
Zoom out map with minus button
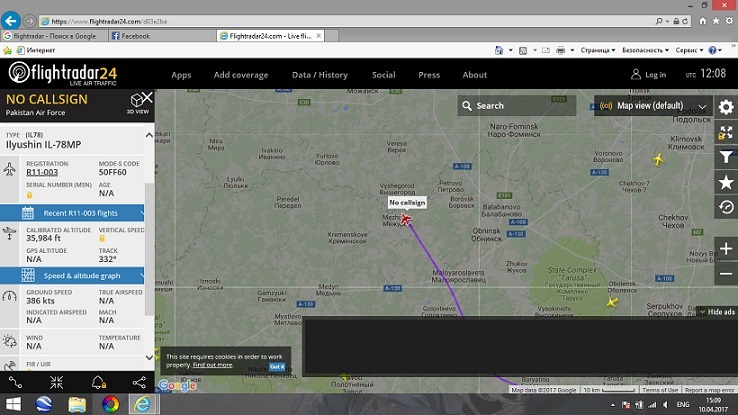[726, 274]
